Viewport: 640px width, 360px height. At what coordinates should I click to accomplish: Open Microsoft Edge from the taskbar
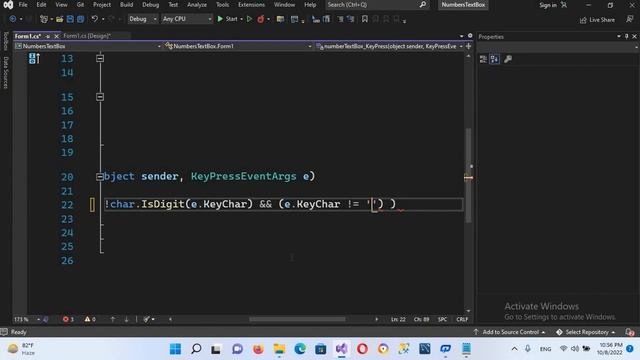[x=300, y=349]
